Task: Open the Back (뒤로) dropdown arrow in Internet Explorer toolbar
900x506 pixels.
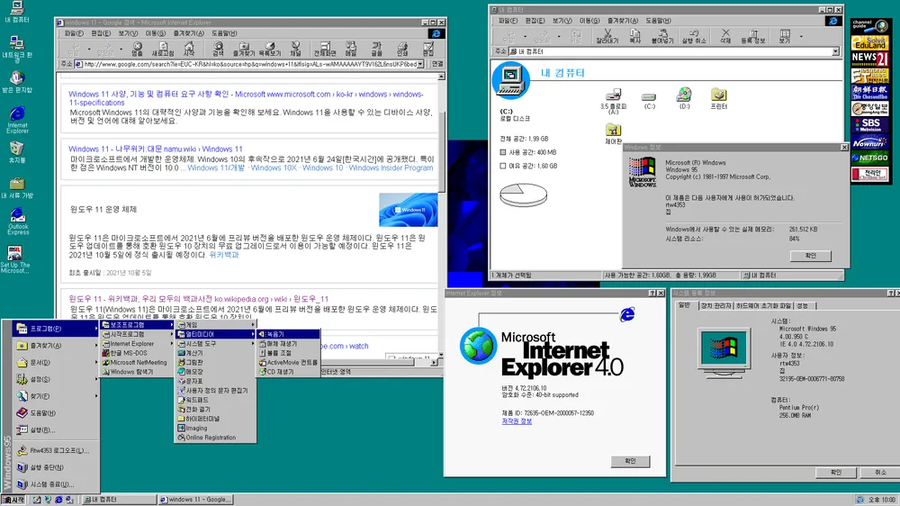Action: pos(89,49)
